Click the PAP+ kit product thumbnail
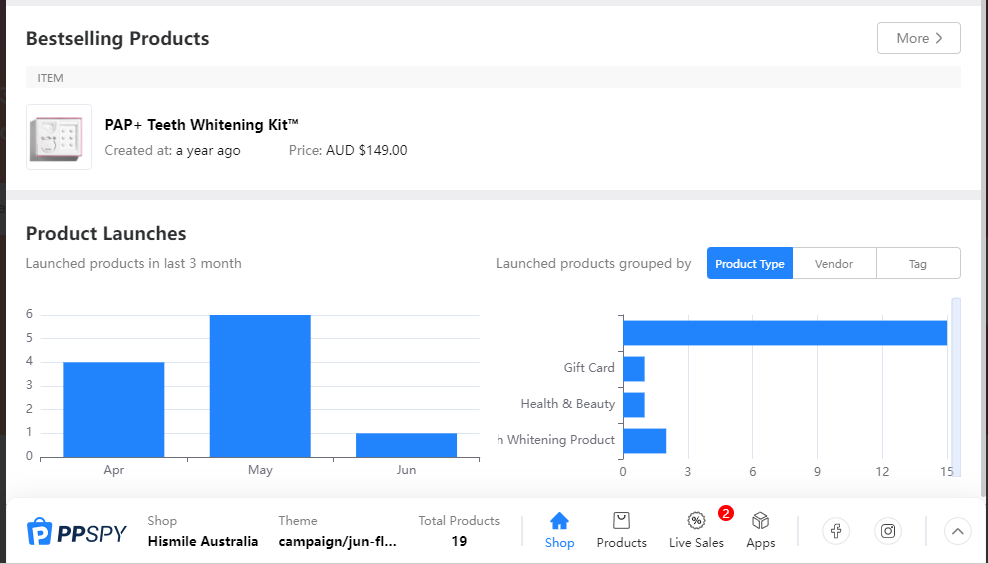988x564 pixels. [x=59, y=137]
